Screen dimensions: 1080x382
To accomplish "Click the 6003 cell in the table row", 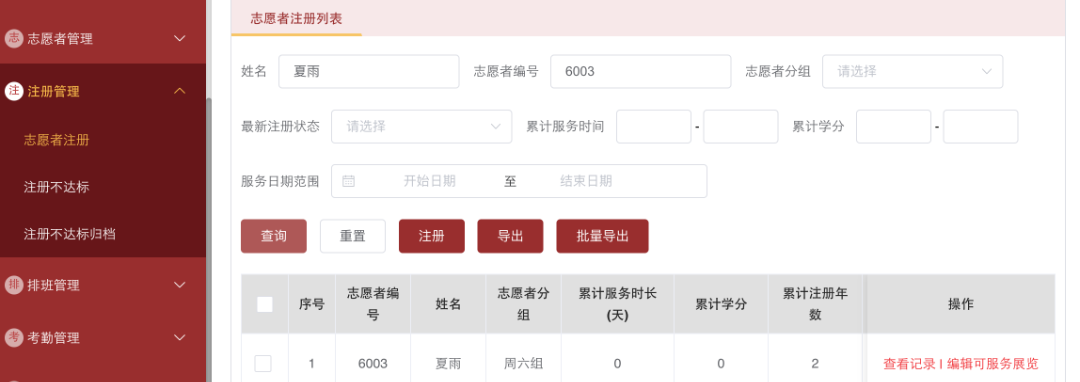I will [373, 363].
